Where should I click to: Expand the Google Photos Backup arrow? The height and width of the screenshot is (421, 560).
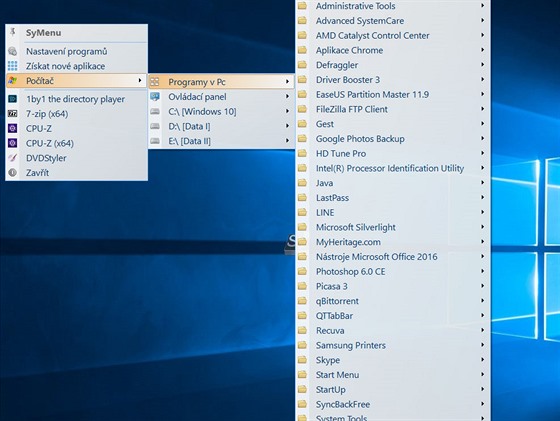click(x=482, y=138)
